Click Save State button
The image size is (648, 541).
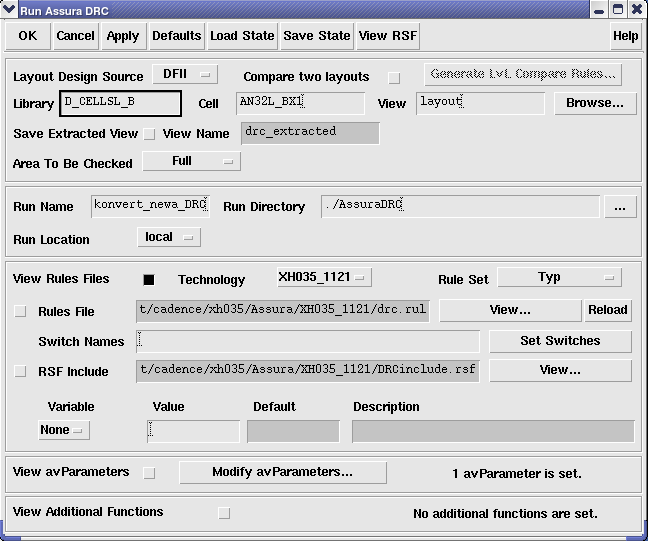point(317,36)
